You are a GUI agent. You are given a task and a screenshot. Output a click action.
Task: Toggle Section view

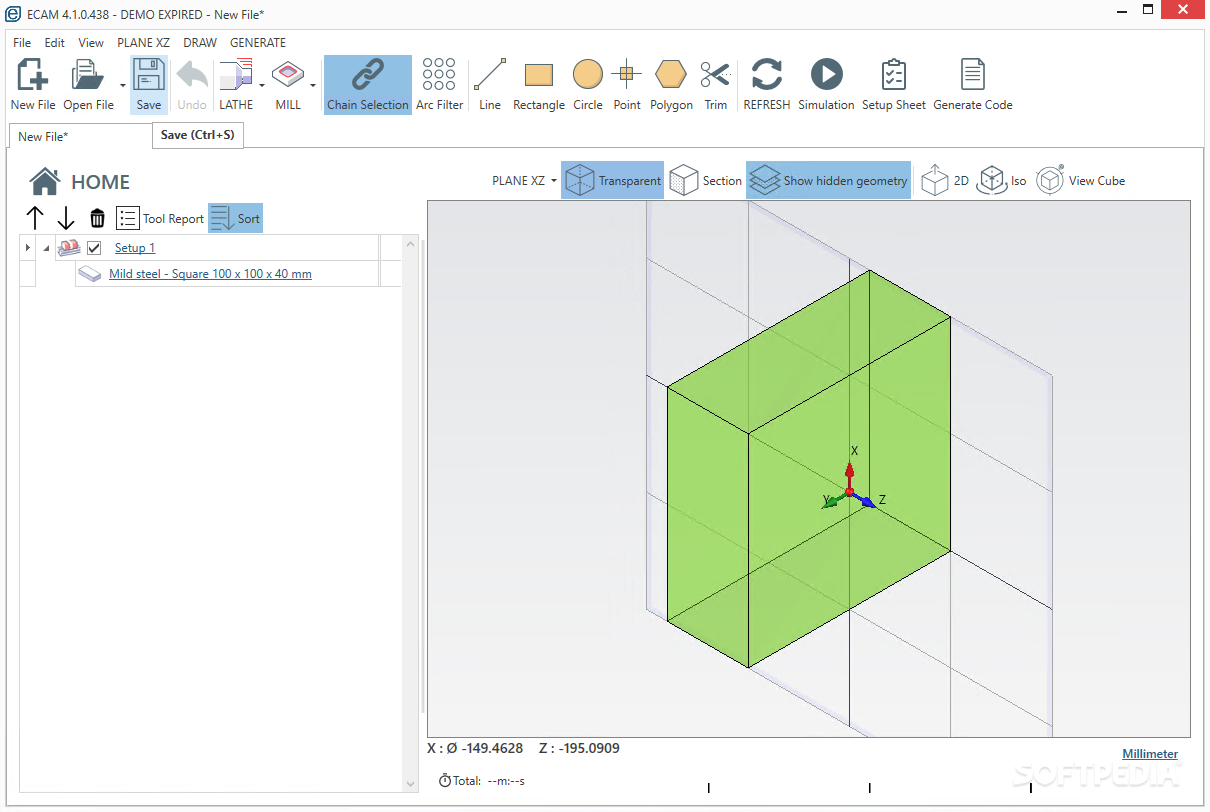click(706, 181)
